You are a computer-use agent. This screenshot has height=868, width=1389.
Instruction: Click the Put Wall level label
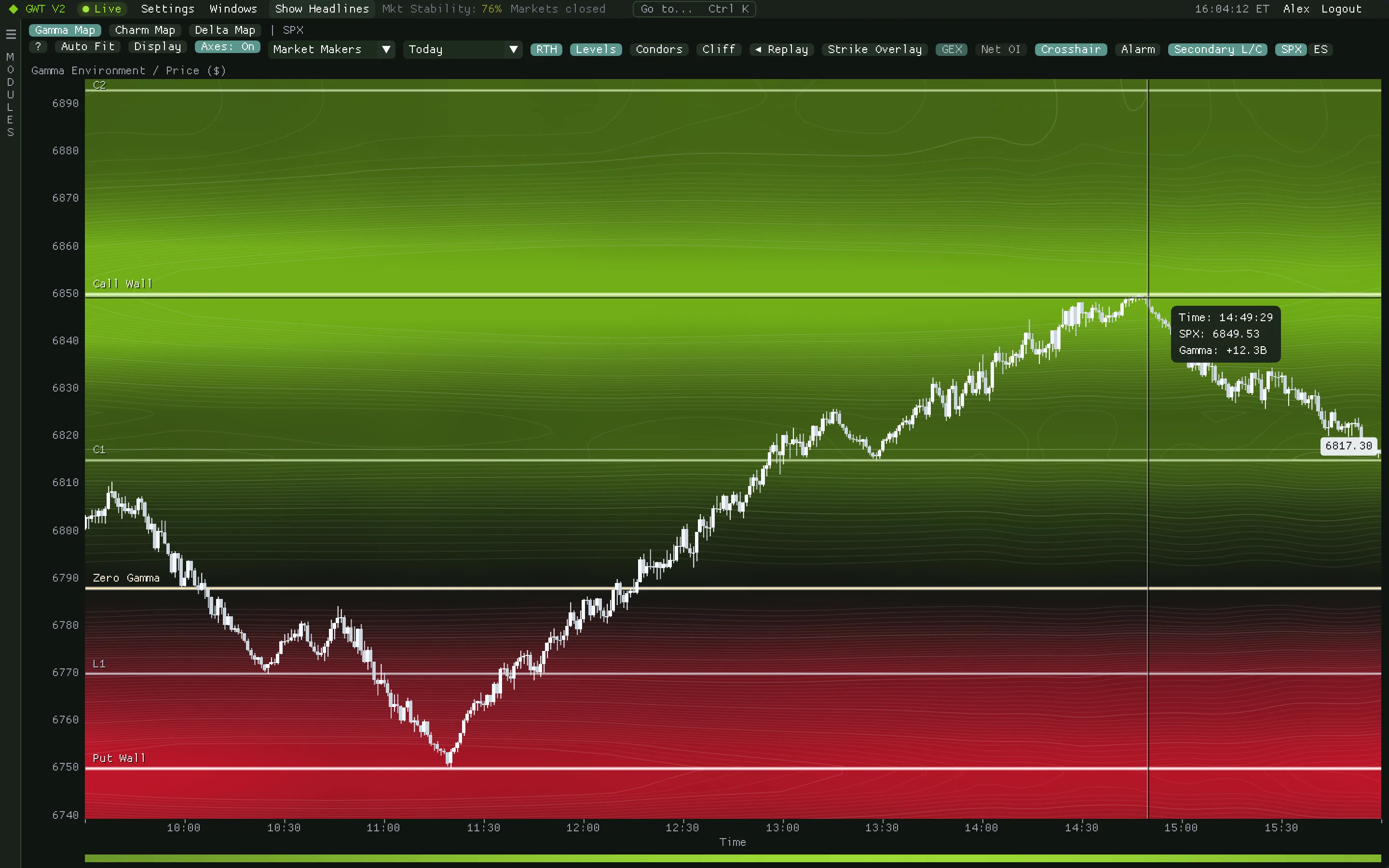119,758
